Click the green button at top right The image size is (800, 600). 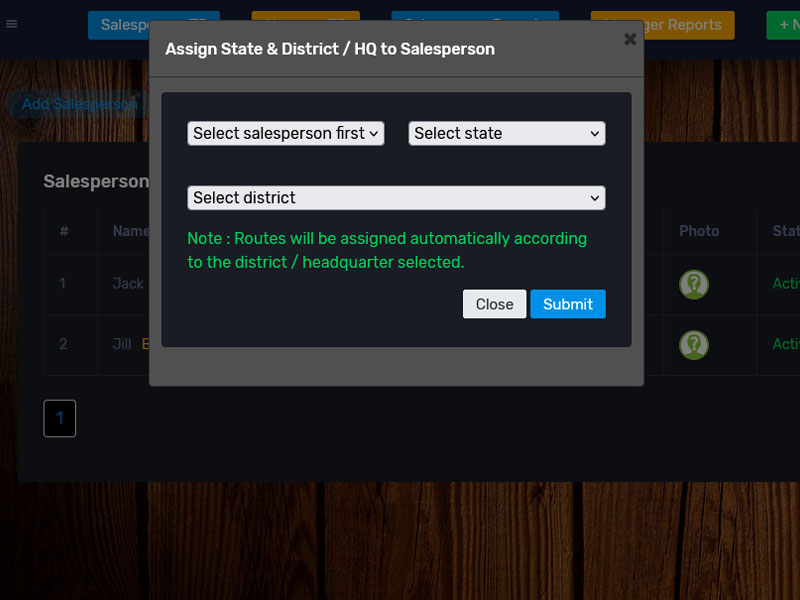783,25
